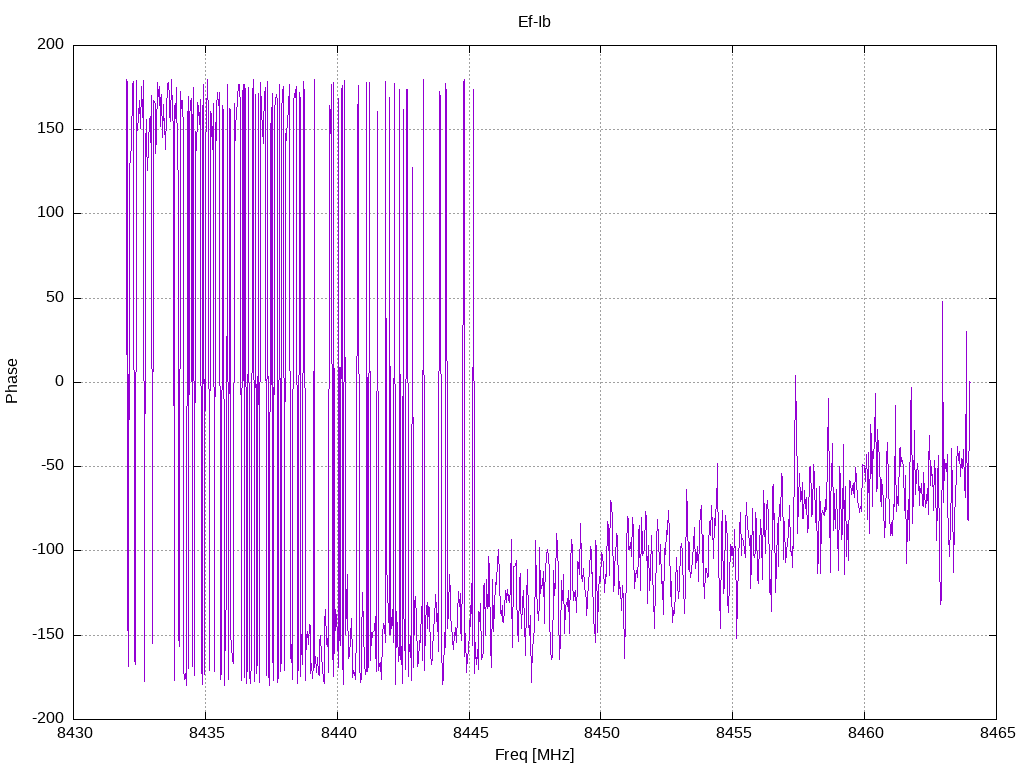Screen dimensions: 1024x768
Task: Click the plot title Ef-Ib
Action: tap(534, 22)
